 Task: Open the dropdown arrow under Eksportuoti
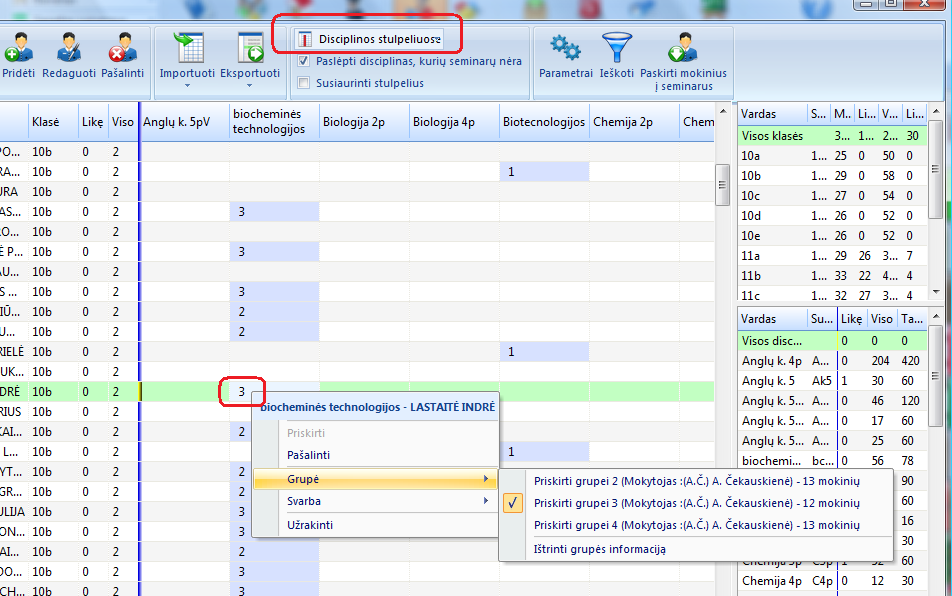[x=249, y=87]
